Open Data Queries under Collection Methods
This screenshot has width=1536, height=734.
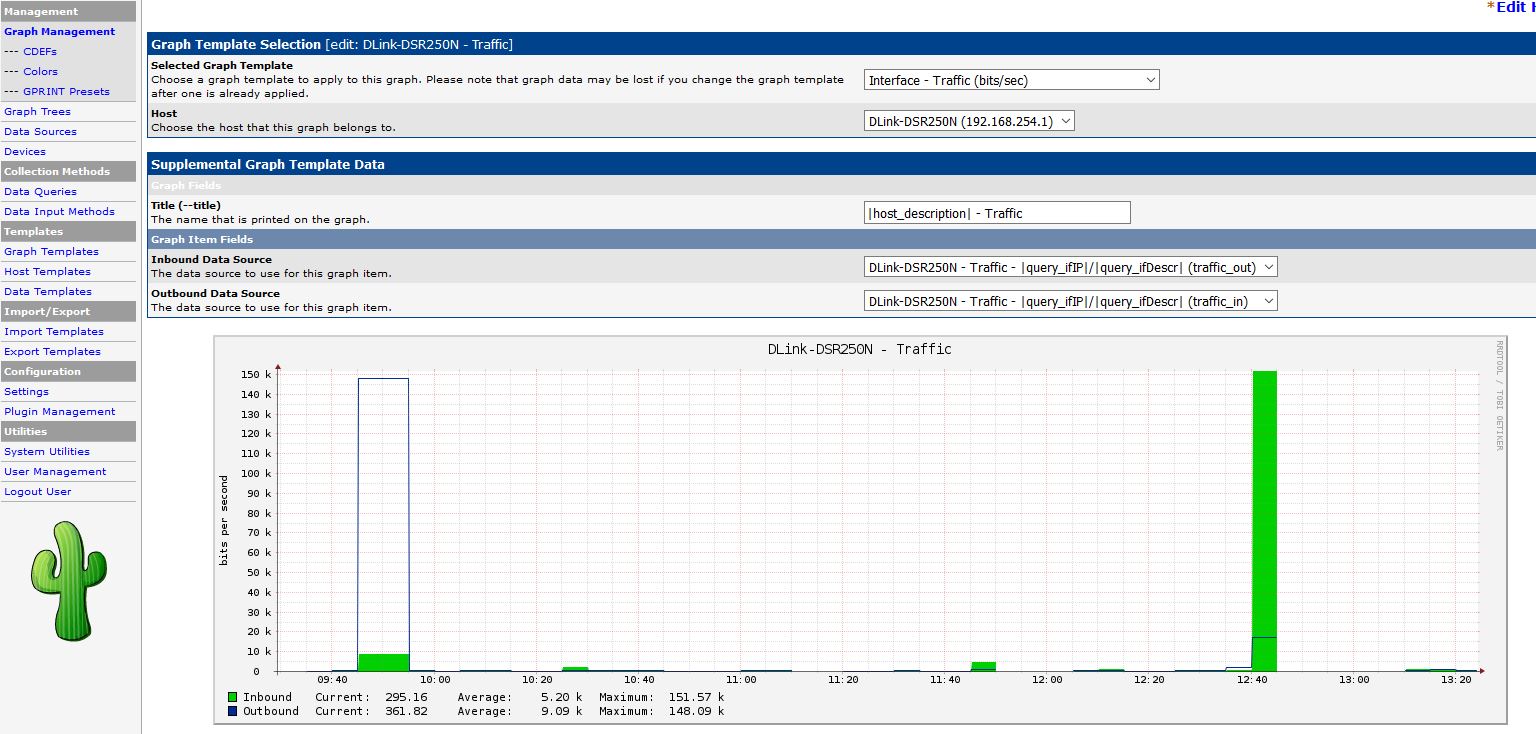click(x=40, y=192)
